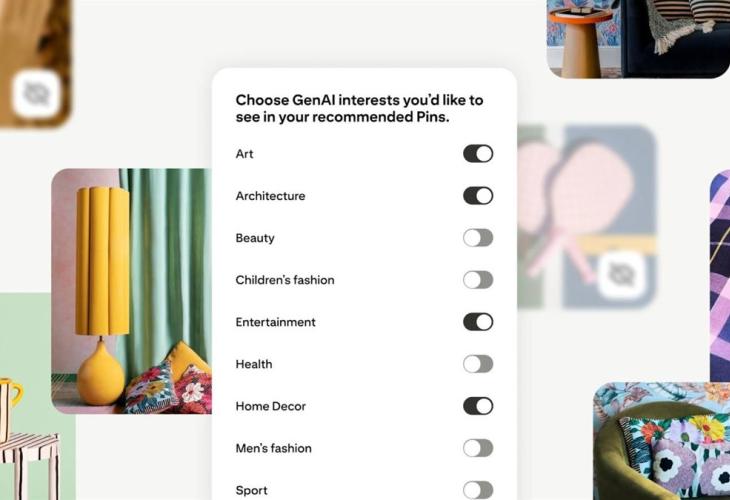Turn off the Art toggle
Screen dimensions: 730x500
(x=478, y=154)
